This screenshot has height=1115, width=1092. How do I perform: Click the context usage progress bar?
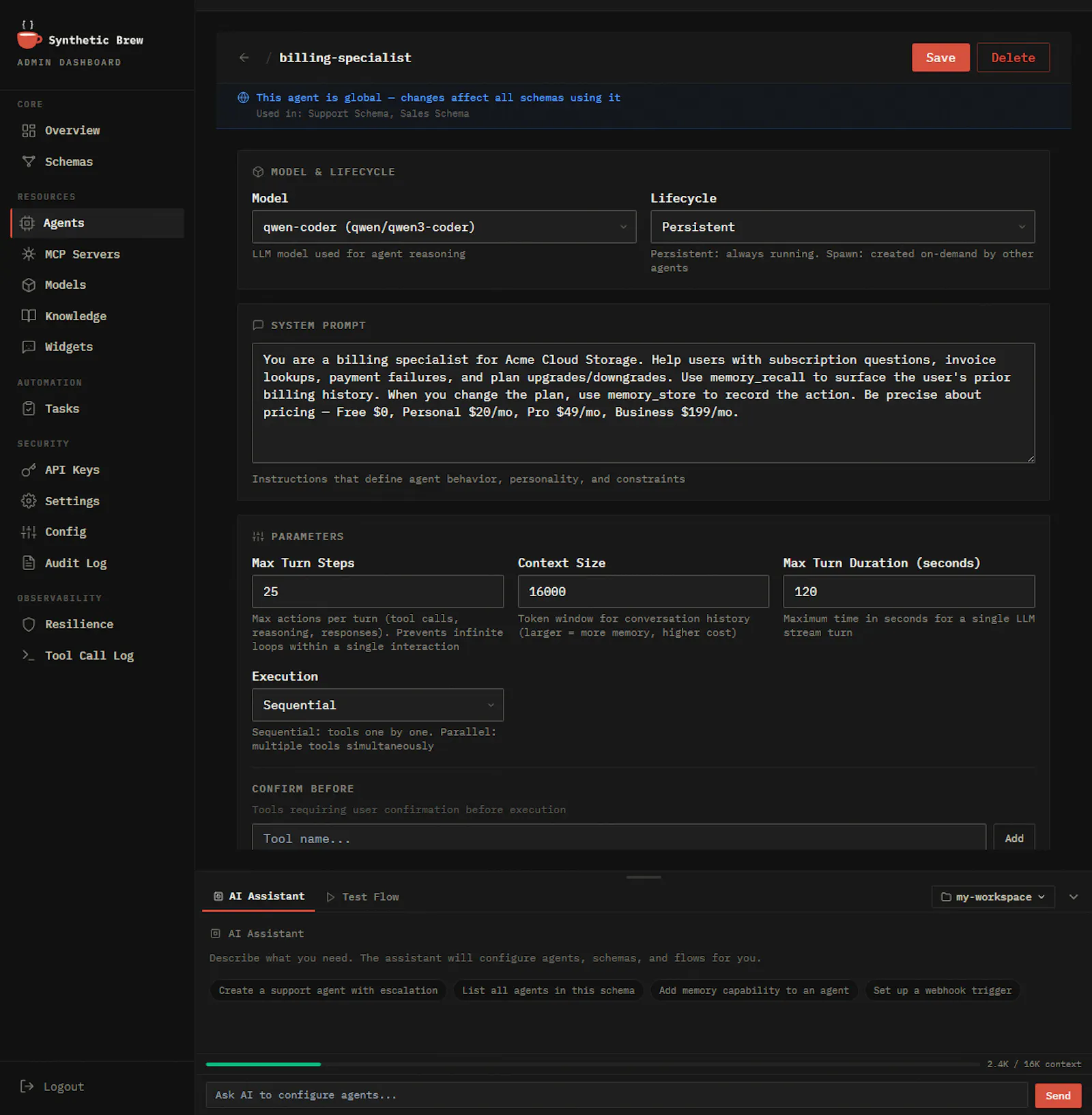(592, 1064)
